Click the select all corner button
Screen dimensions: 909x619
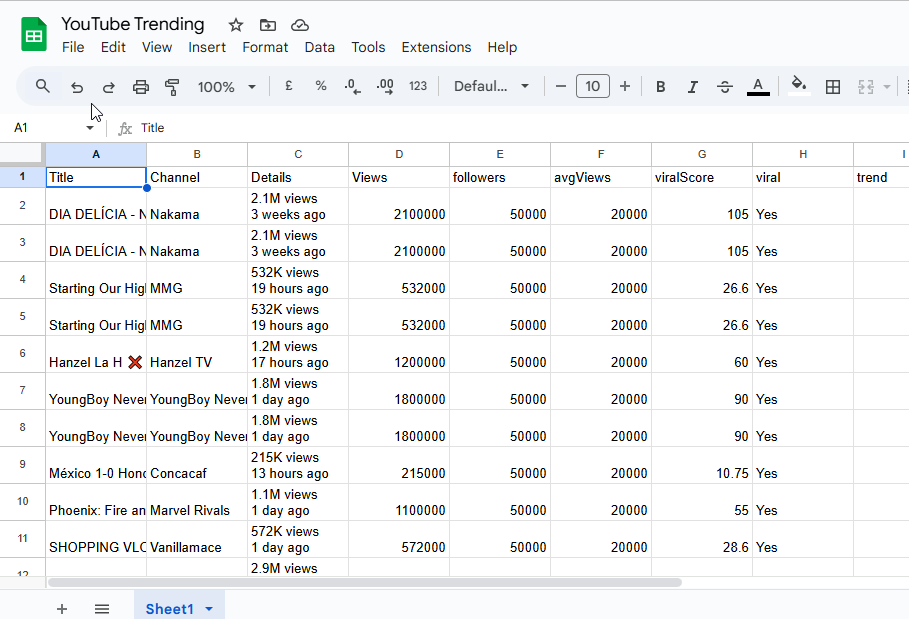(x=22, y=154)
